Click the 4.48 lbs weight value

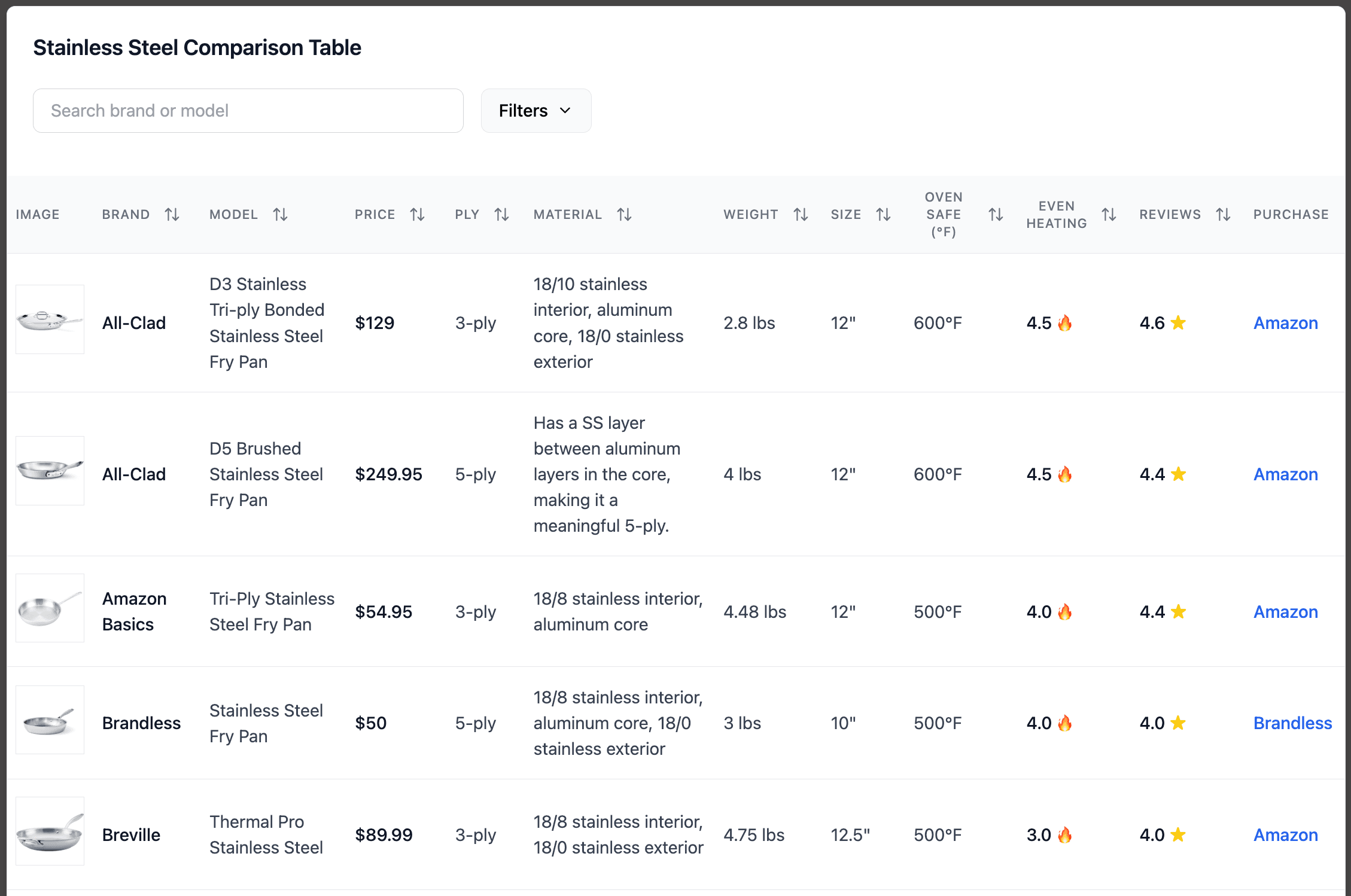tap(754, 612)
